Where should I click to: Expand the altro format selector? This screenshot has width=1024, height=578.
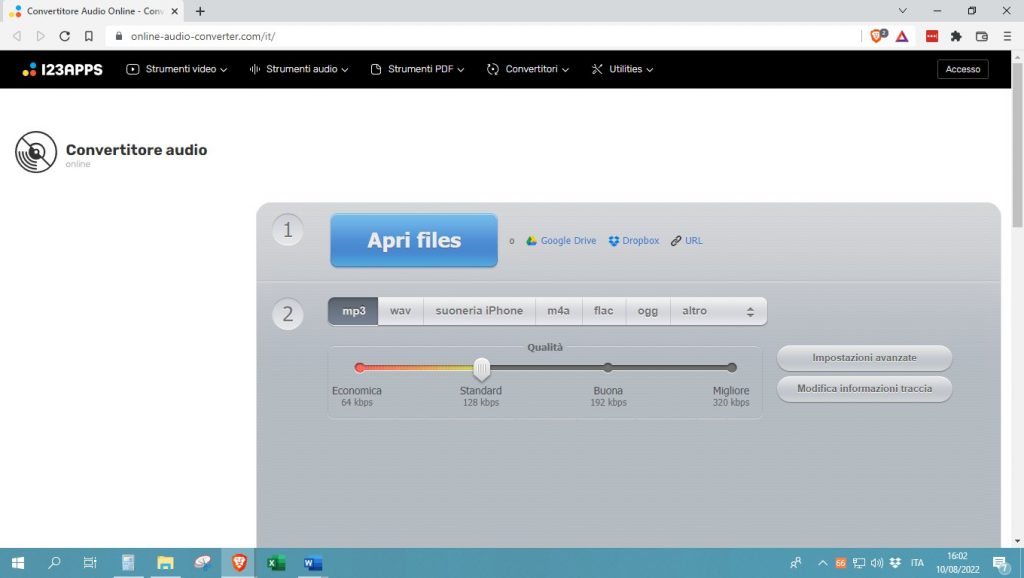point(694,310)
